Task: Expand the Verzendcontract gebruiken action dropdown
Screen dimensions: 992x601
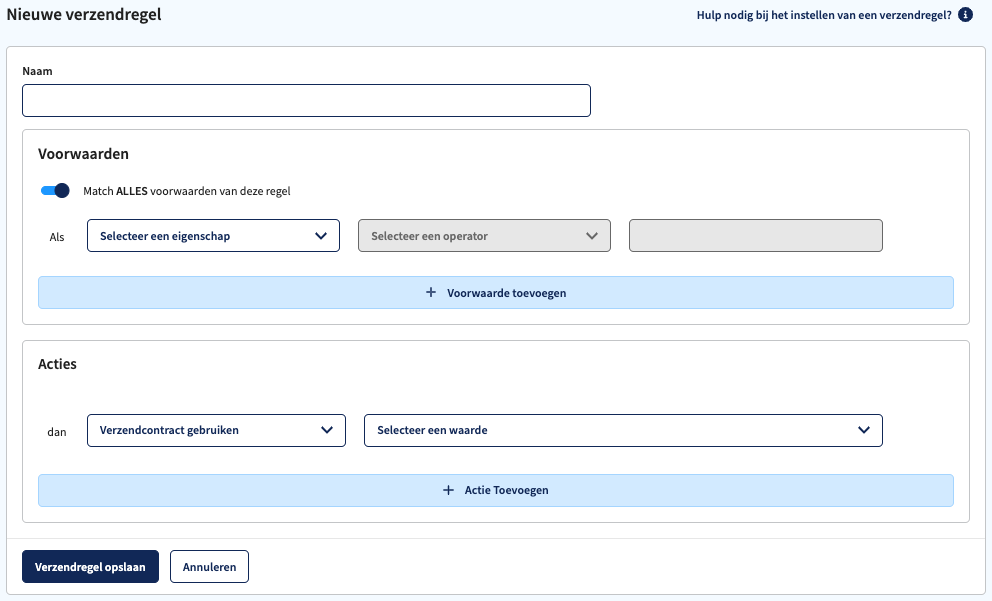Action: click(x=216, y=430)
